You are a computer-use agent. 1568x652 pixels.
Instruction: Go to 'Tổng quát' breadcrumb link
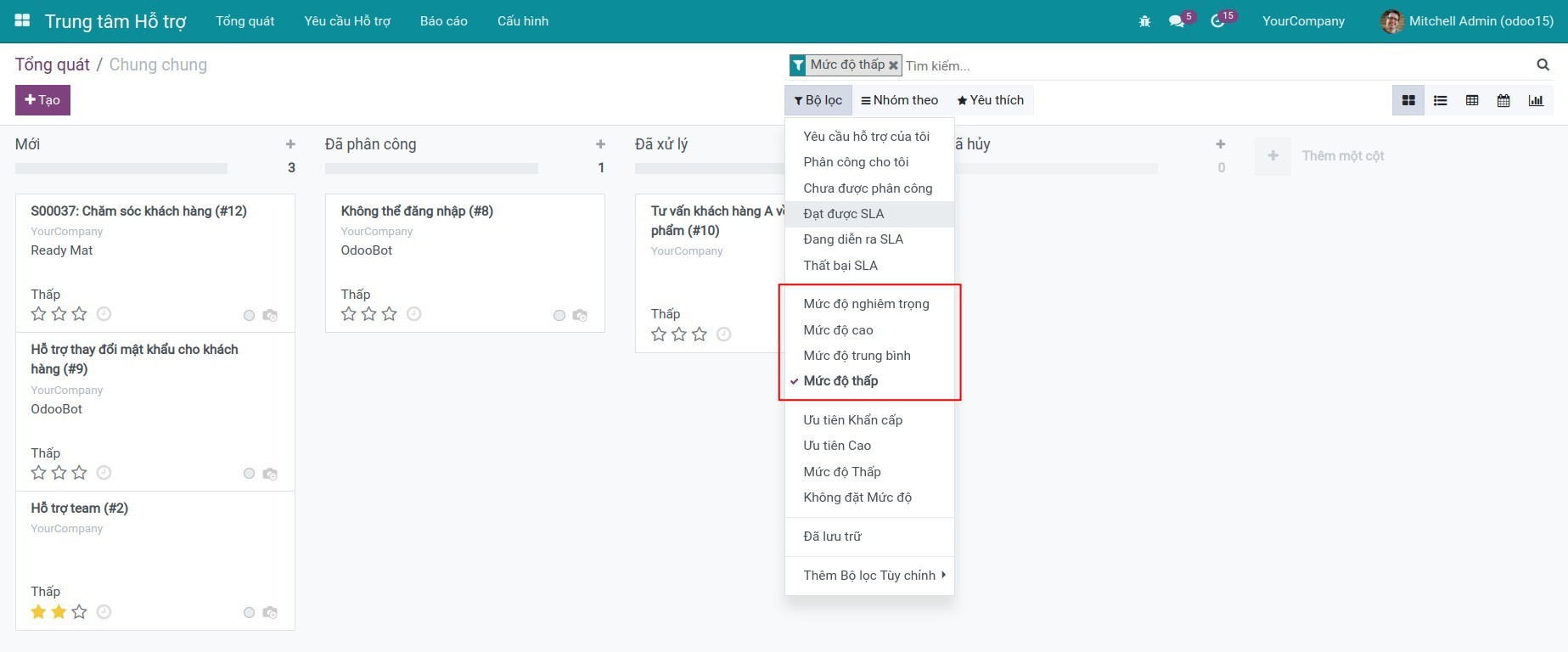52,65
